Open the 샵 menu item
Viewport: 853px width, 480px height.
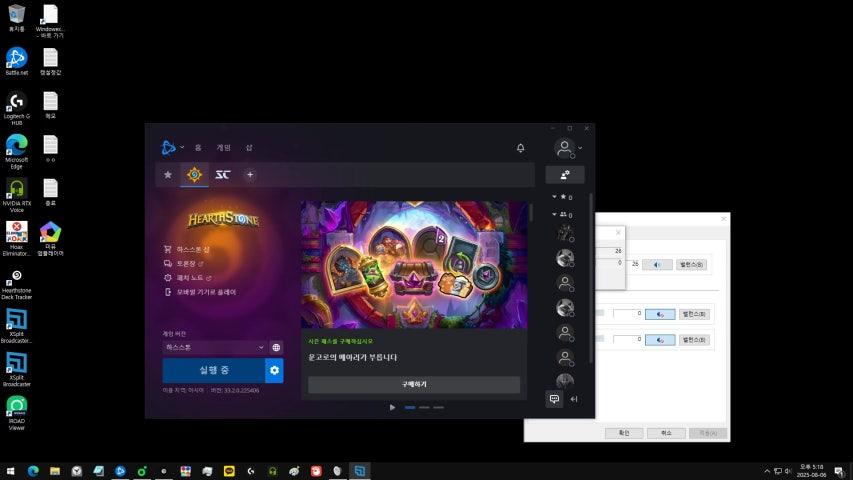coord(249,147)
